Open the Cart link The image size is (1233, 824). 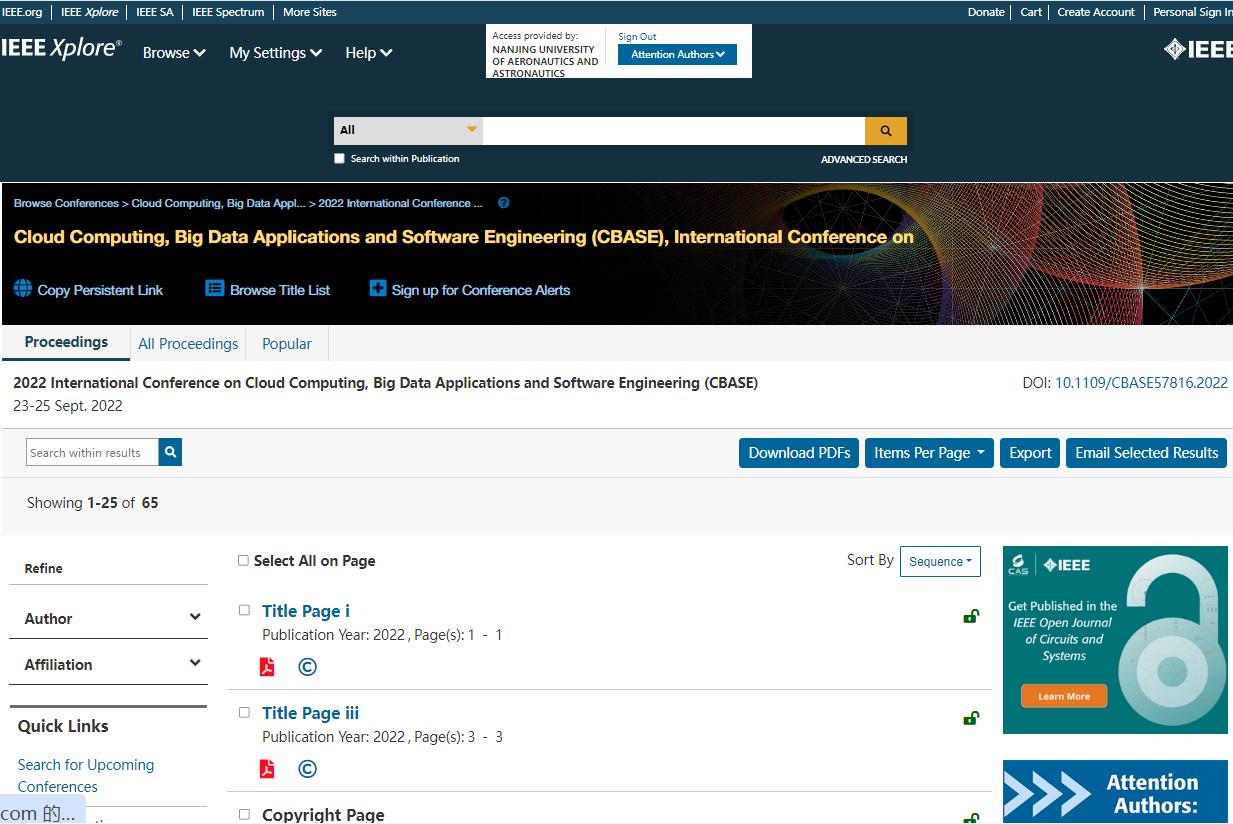1031,12
